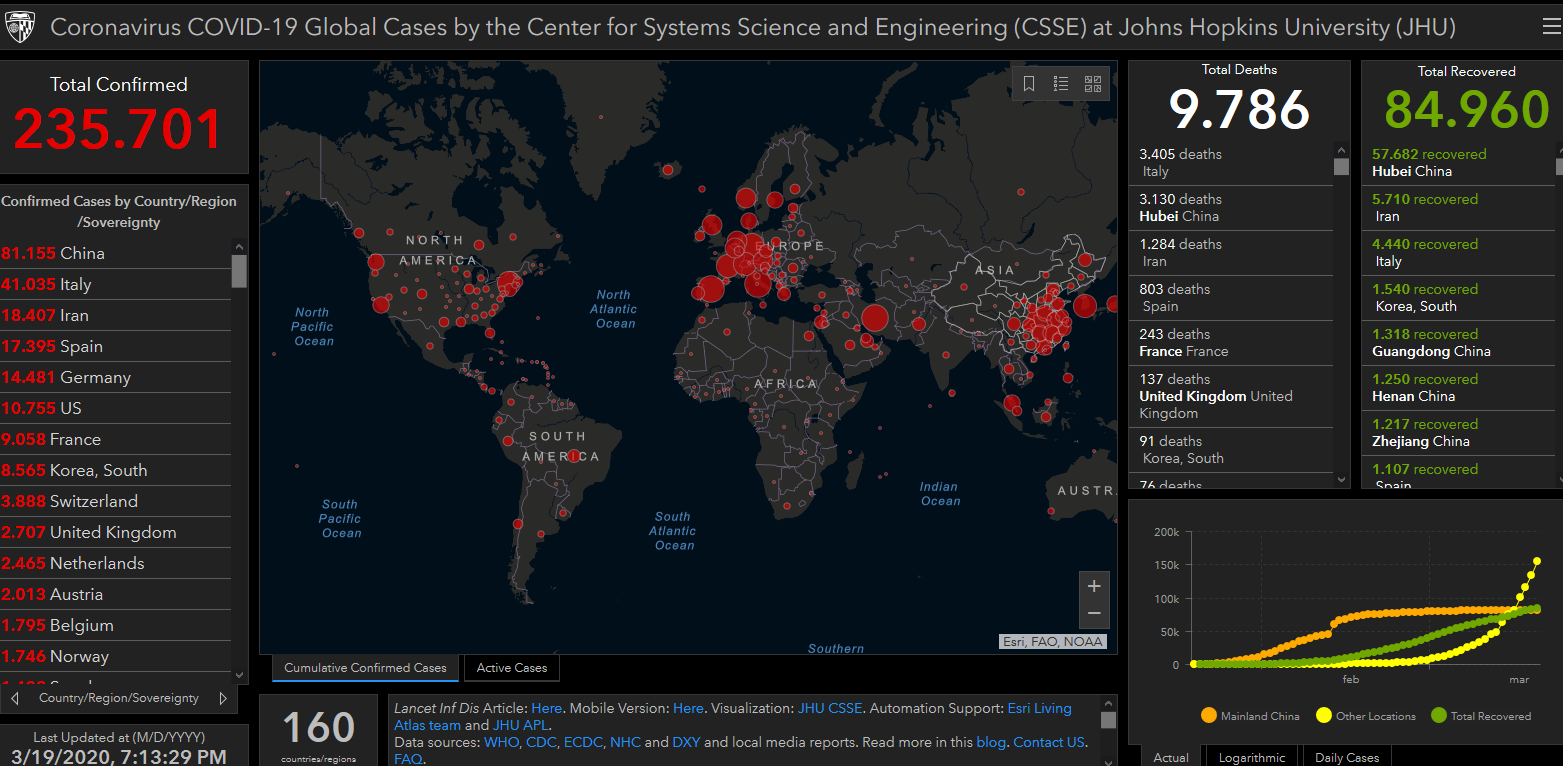Click the up arrow of the credits text scrollbar

[x=1108, y=703]
